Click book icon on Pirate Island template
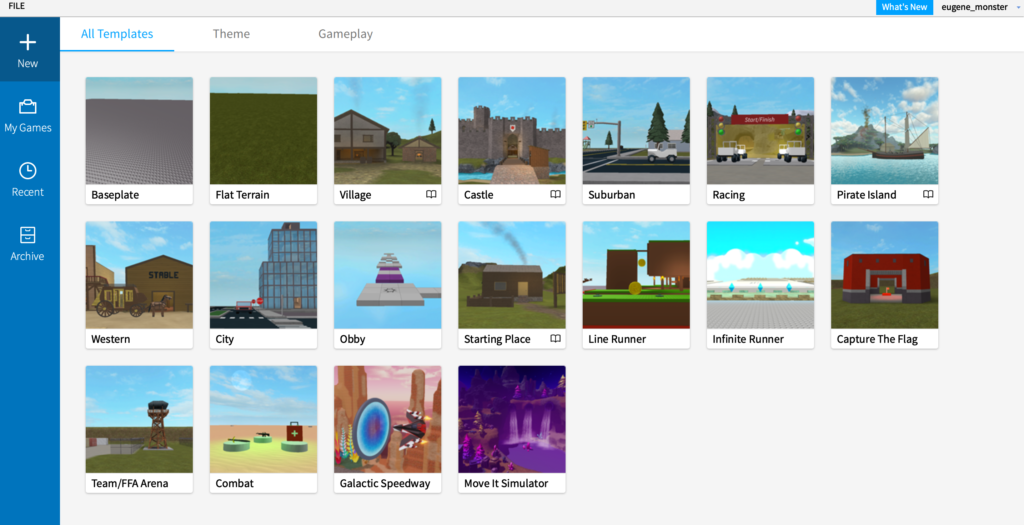 point(928,195)
